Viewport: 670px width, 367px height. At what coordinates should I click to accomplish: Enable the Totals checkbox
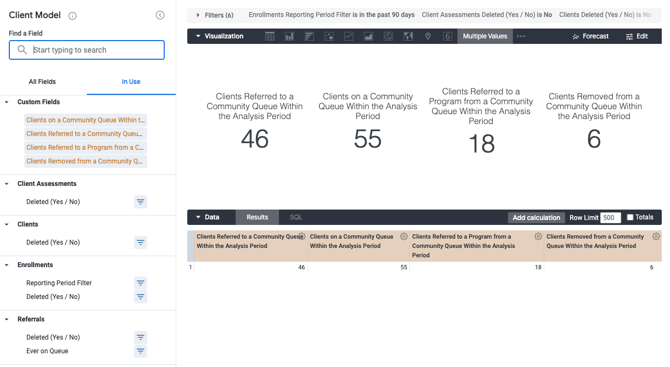(x=630, y=217)
